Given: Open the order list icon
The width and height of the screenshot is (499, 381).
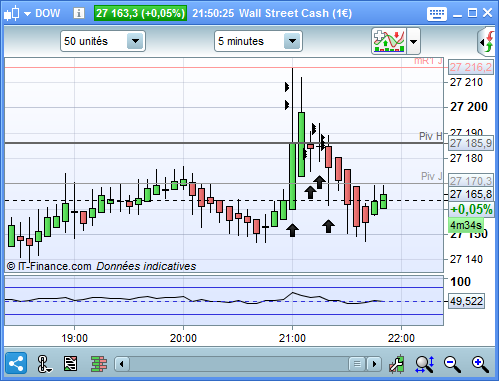Looking at the screenshot, I should [70, 364].
